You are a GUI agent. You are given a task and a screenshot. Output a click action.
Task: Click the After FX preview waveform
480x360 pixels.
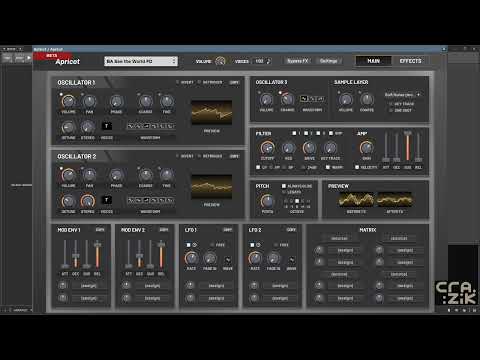(x=394, y=200)
